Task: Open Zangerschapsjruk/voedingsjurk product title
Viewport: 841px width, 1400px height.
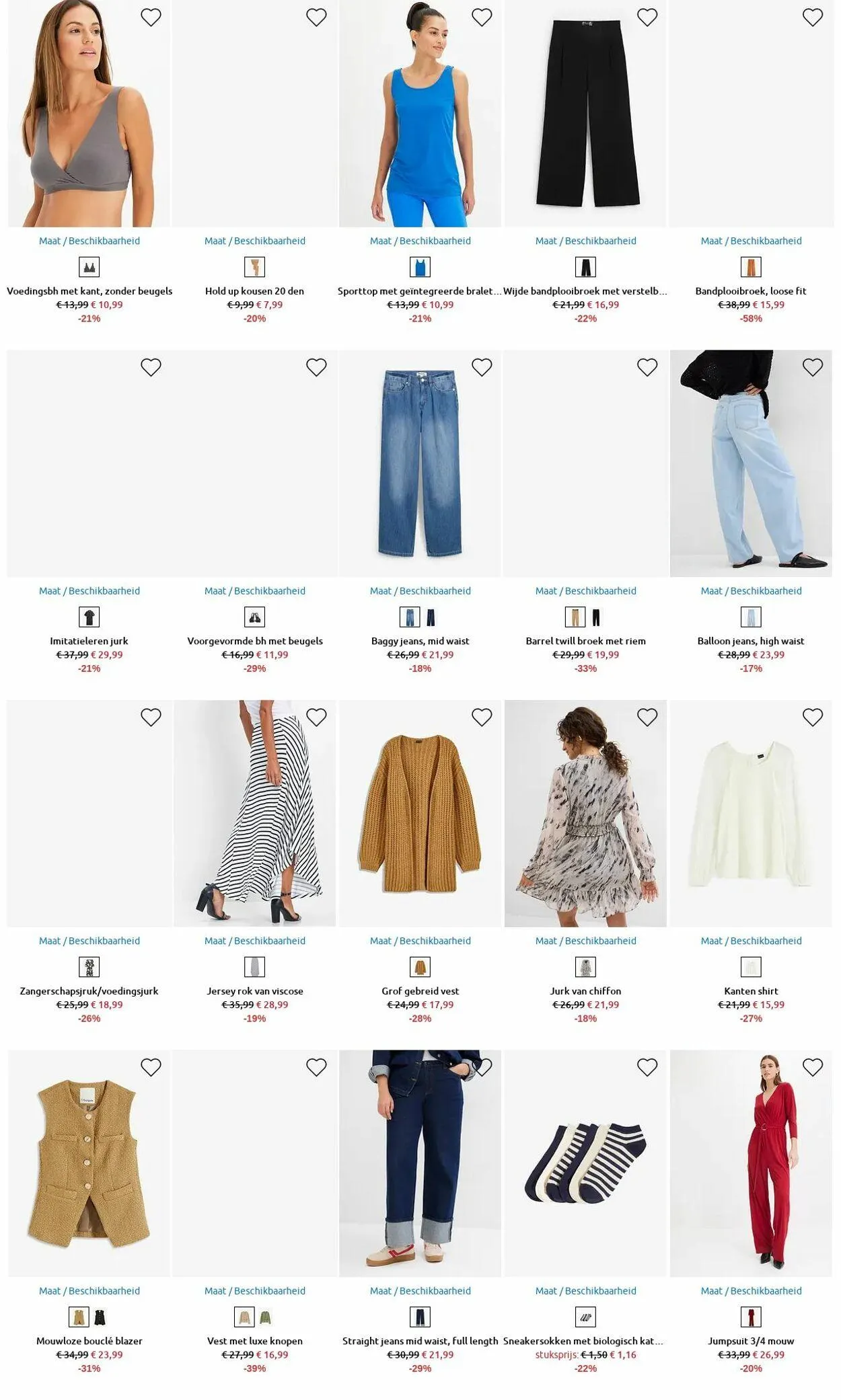Action: click(x=89, y=991)
